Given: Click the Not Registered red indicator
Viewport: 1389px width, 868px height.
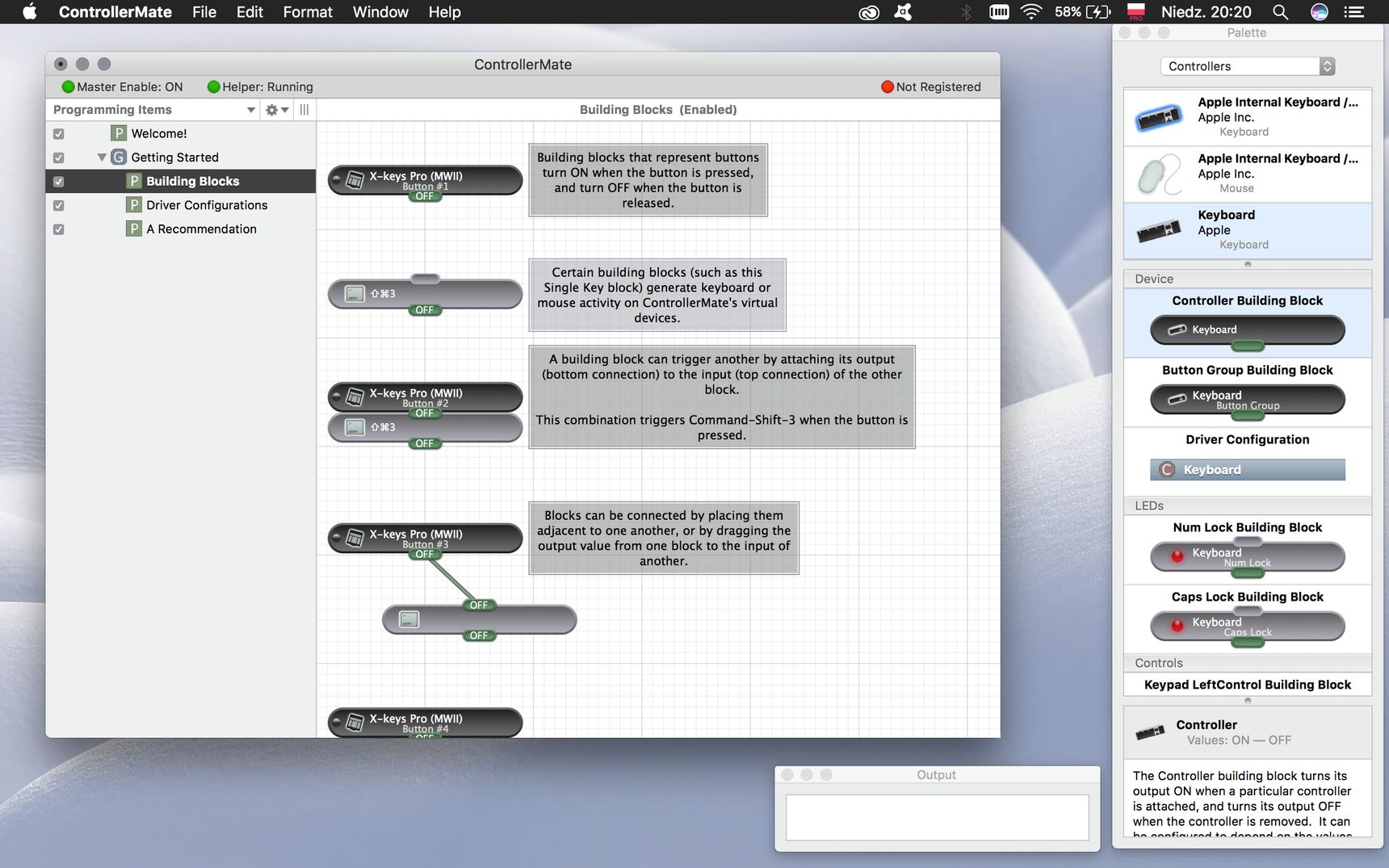Looking at the screenshot, I should 888,87.
